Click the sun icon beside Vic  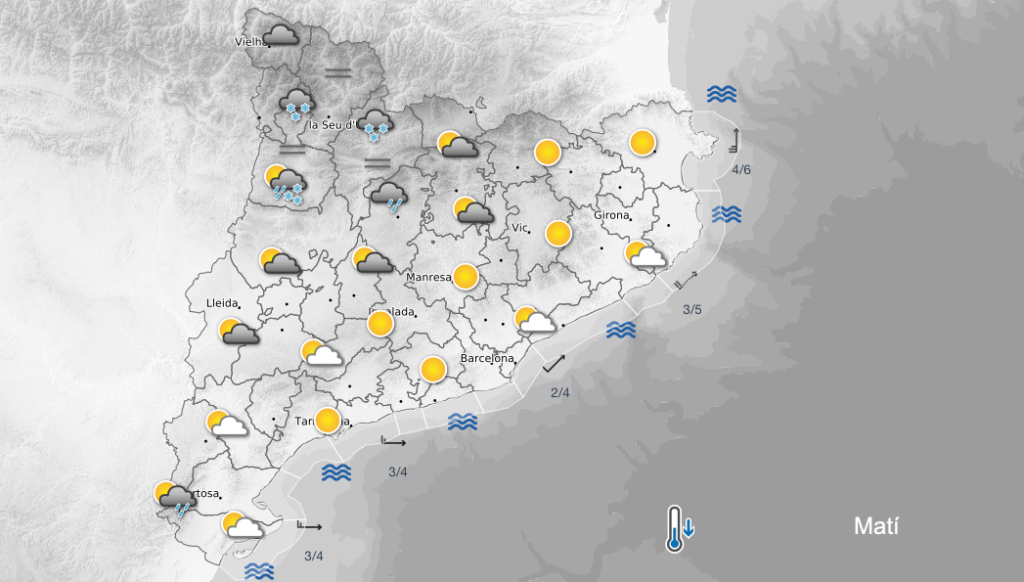(x=557, y=234)
